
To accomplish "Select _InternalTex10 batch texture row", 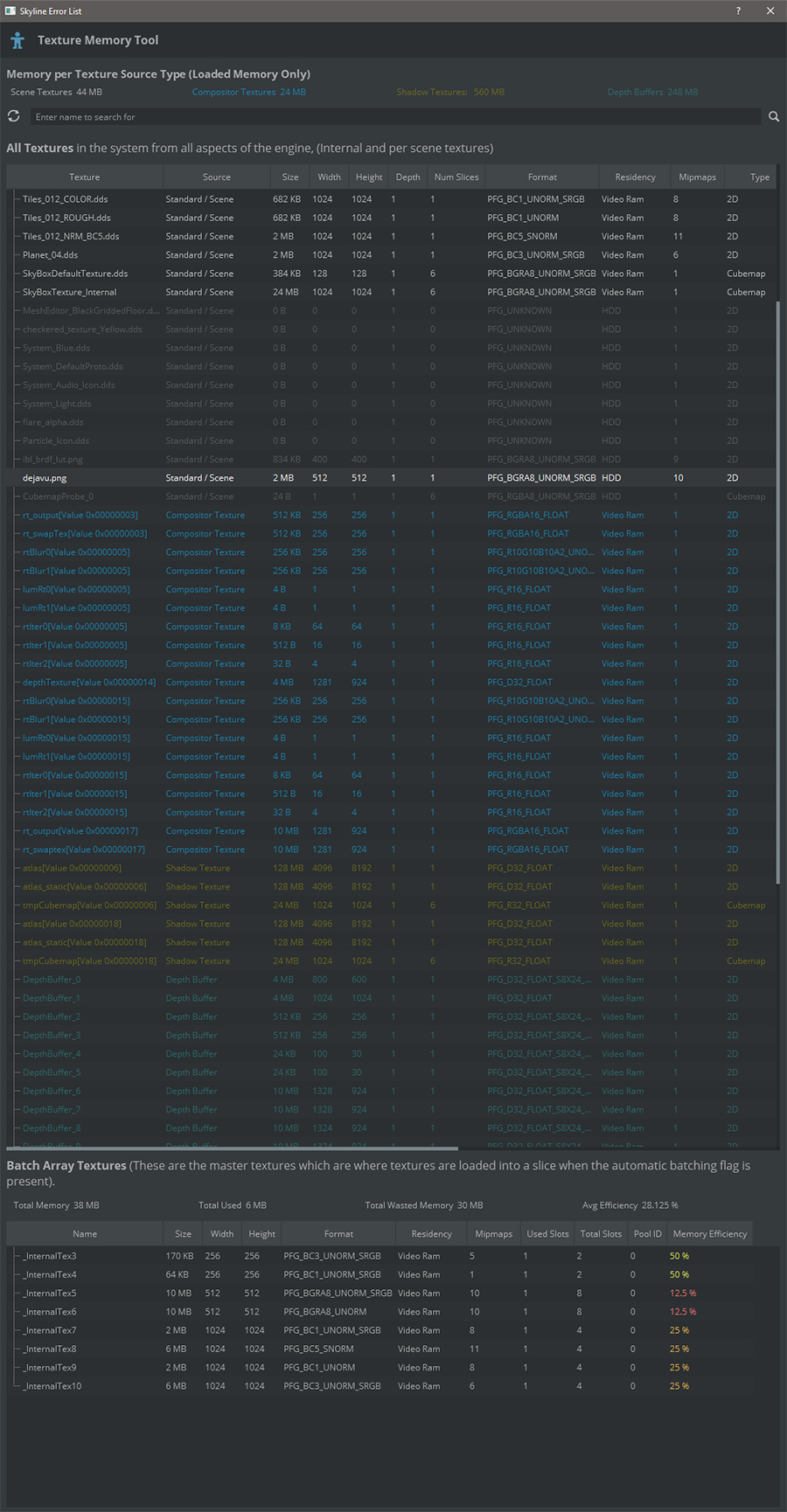I will [52, 1386].
